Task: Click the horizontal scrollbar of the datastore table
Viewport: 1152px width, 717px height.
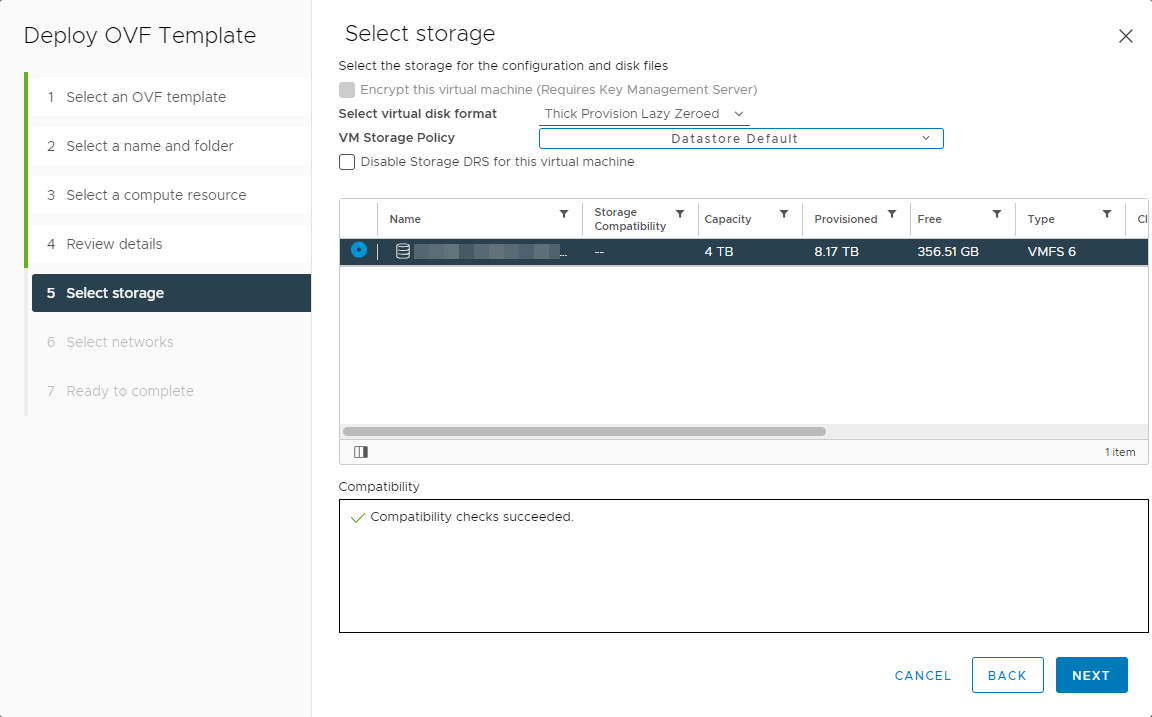Action: (x=584, y=432)
